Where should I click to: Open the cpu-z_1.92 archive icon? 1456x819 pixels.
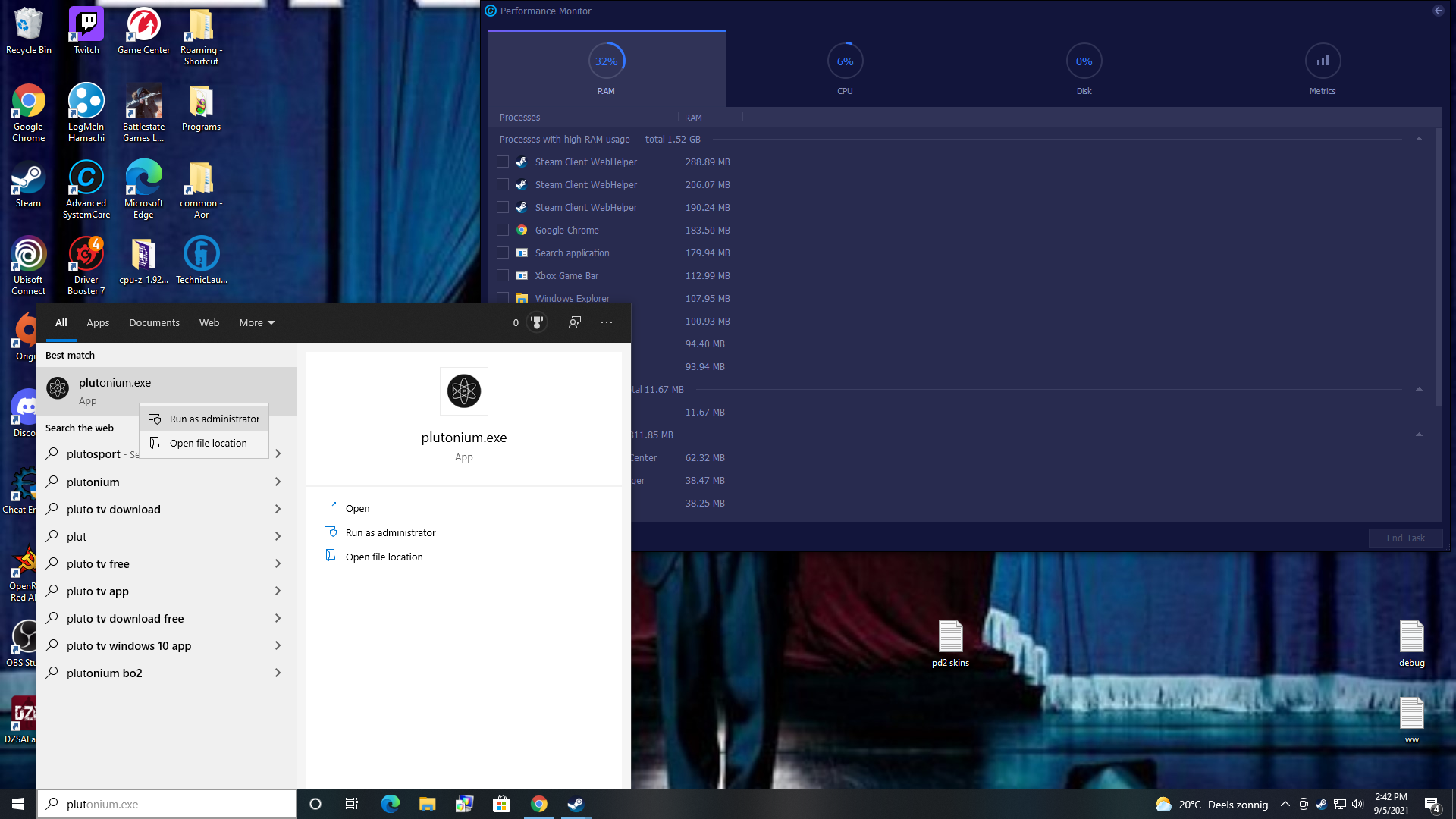[x=143, y=260]
